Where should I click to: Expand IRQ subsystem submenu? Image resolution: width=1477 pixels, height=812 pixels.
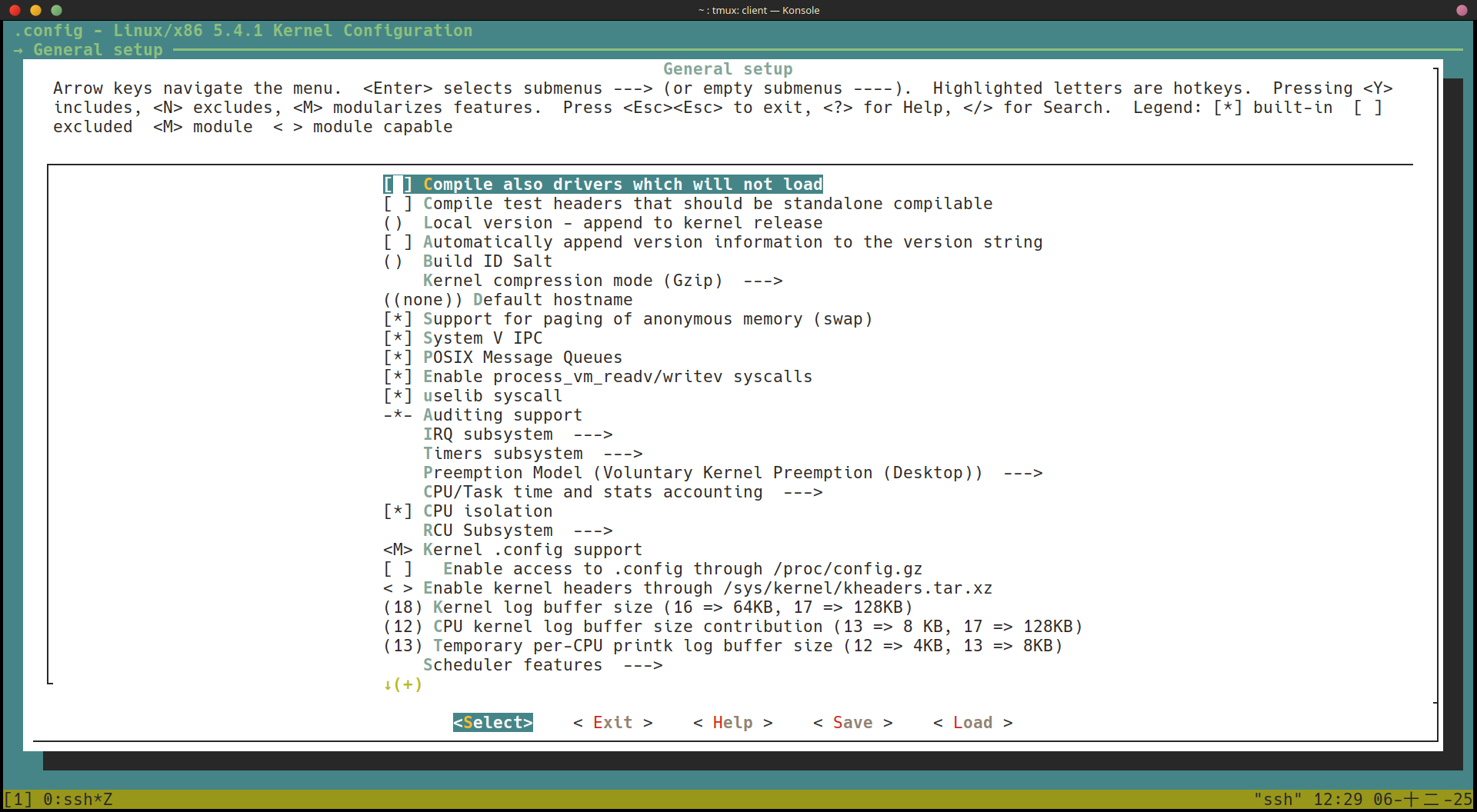(517, 434)
